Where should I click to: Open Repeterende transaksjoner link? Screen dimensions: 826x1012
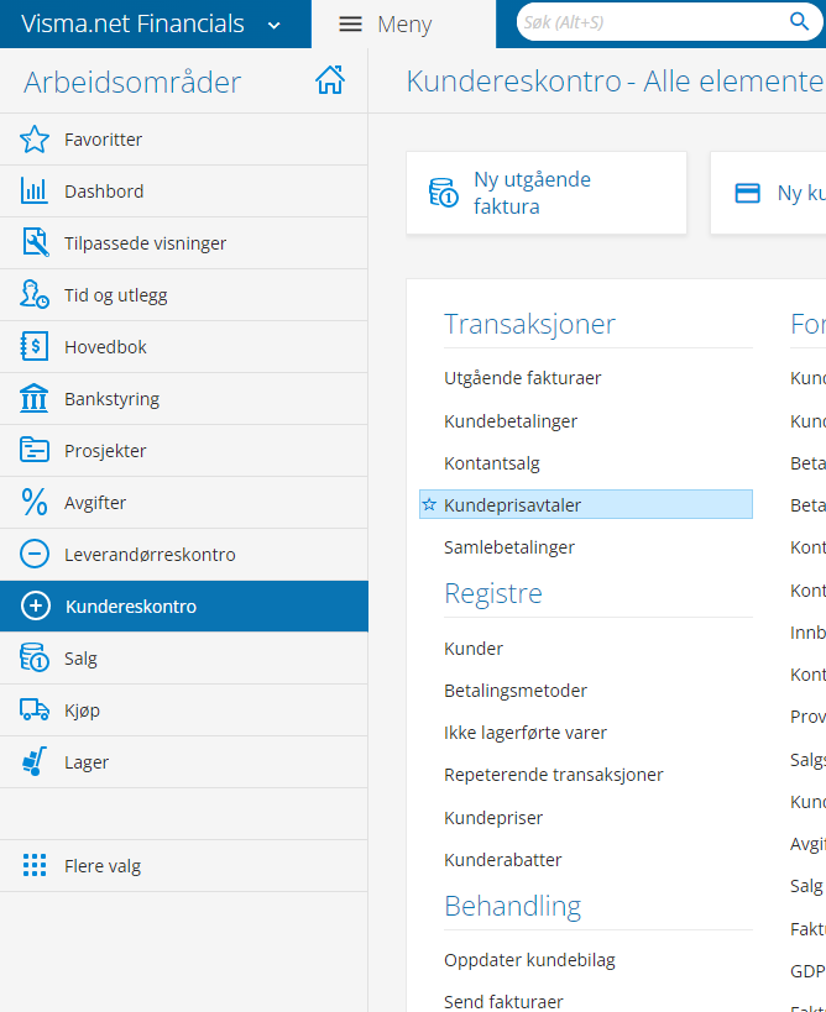pos(553,775)
